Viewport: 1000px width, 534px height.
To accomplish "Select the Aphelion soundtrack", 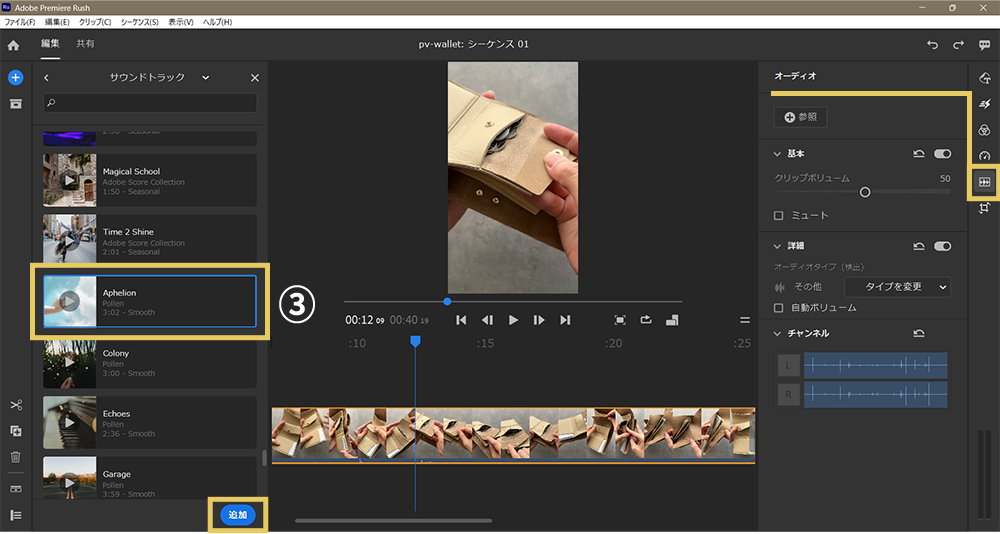I will click(150, 302).
